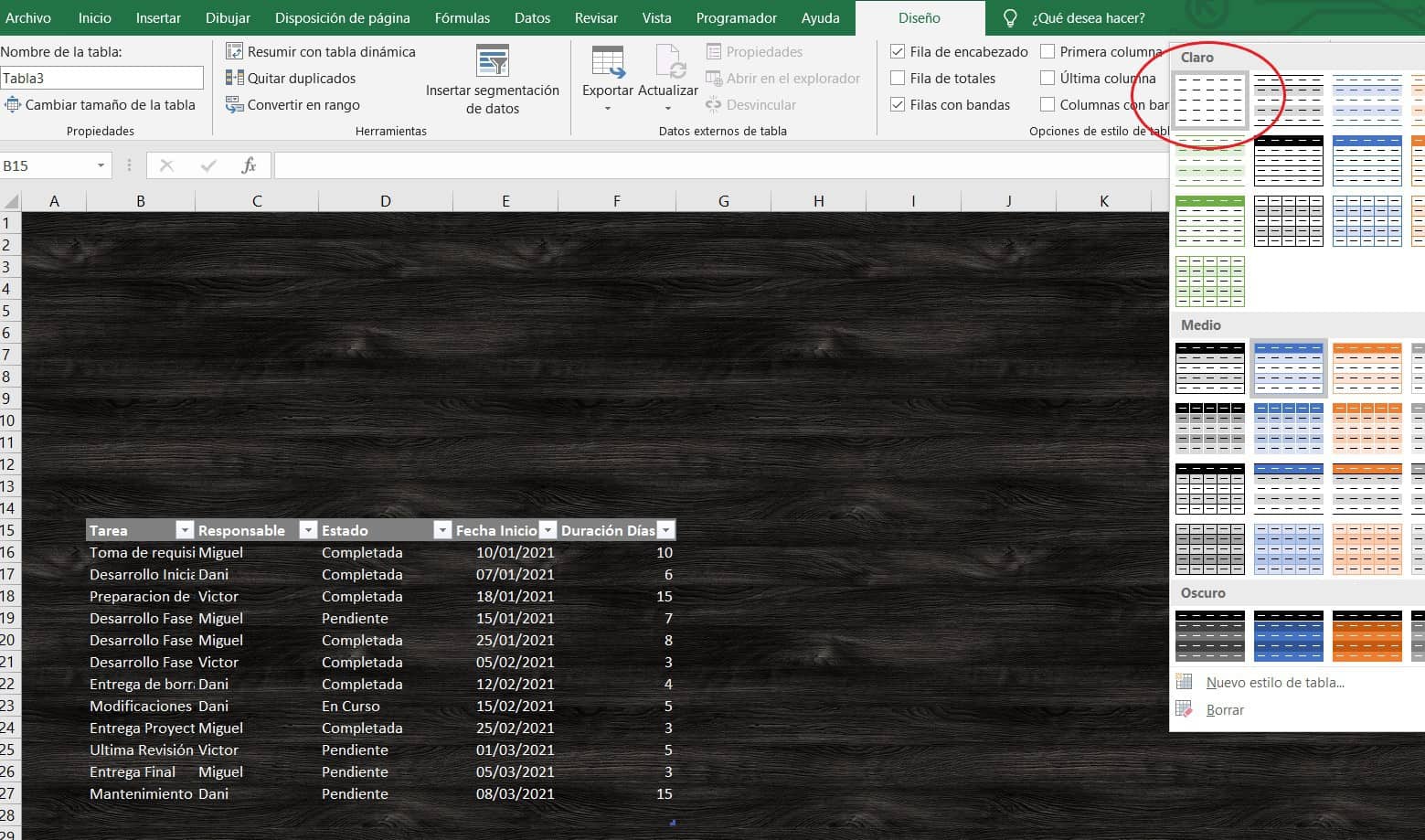Screen dimensions: 1425x840
Task: Click the Convertir en rango icon
Action: (x=234, y=104)
